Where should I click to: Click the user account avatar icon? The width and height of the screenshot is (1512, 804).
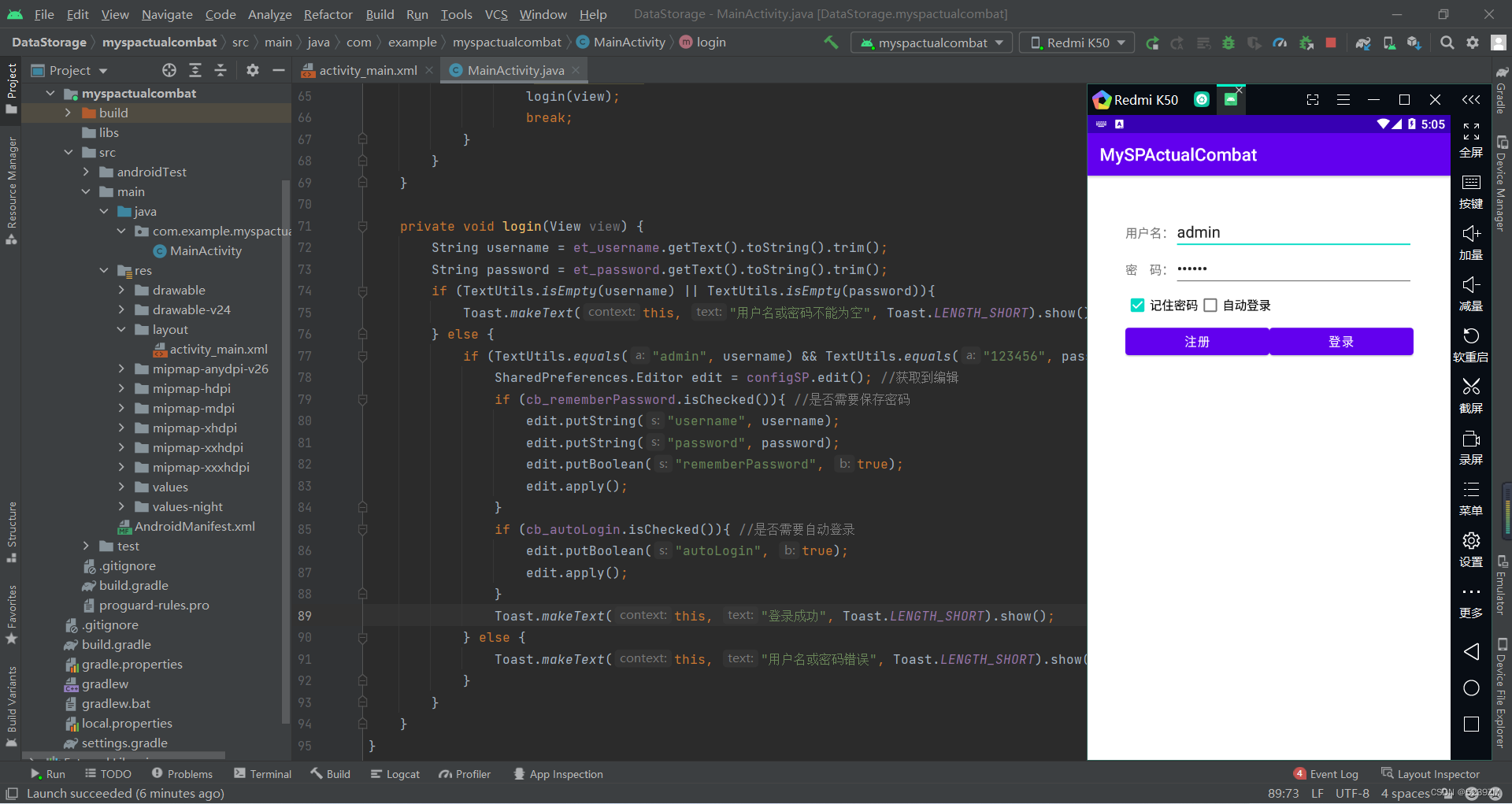click(x=1499, y=43)
